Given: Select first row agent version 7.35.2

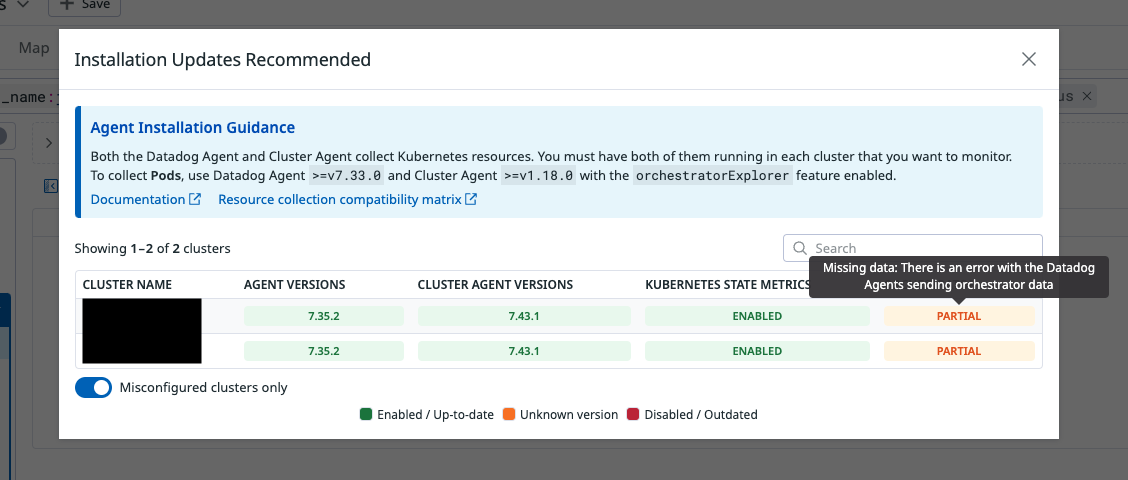Looking at the screenshot, I should [324, 316].
